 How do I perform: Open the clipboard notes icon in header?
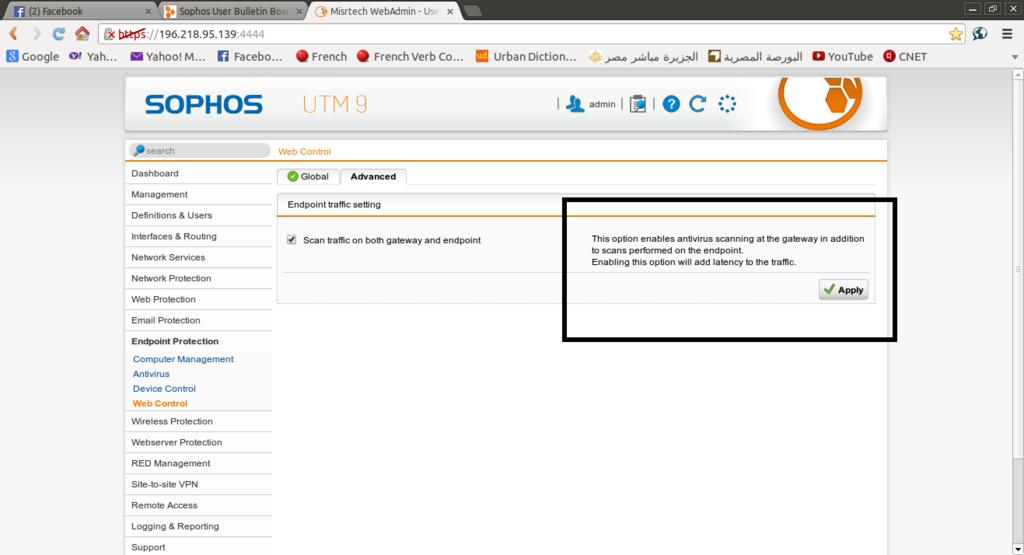637,104
